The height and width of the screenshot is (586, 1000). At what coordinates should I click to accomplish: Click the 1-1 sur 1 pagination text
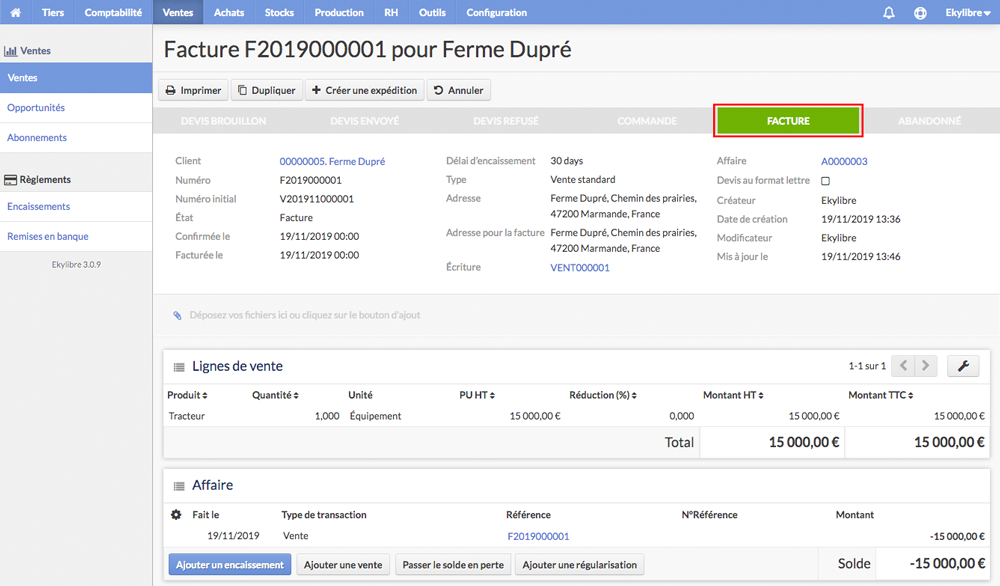pyautogui.click(x=867, y=366)
